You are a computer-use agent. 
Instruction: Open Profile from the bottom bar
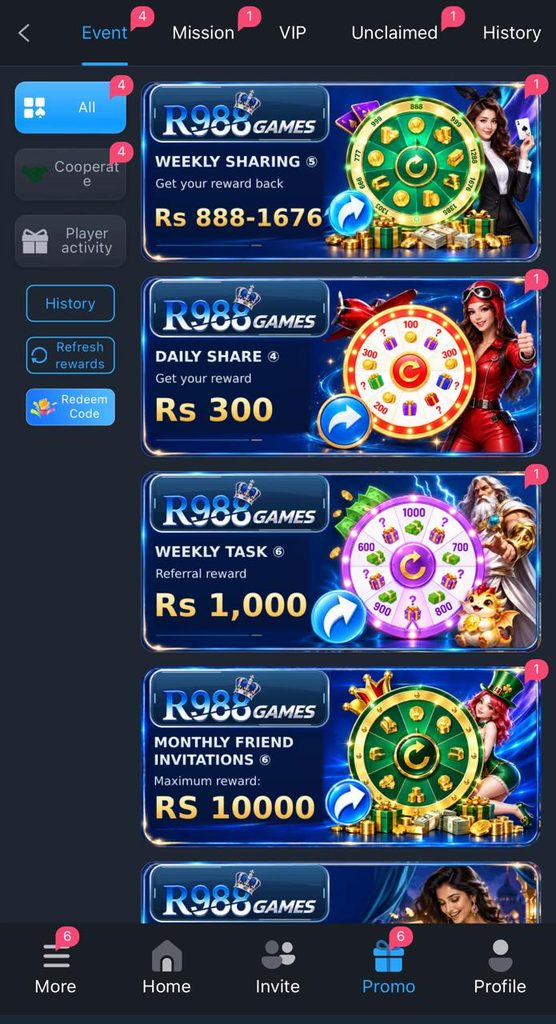(x=500, y=956)
